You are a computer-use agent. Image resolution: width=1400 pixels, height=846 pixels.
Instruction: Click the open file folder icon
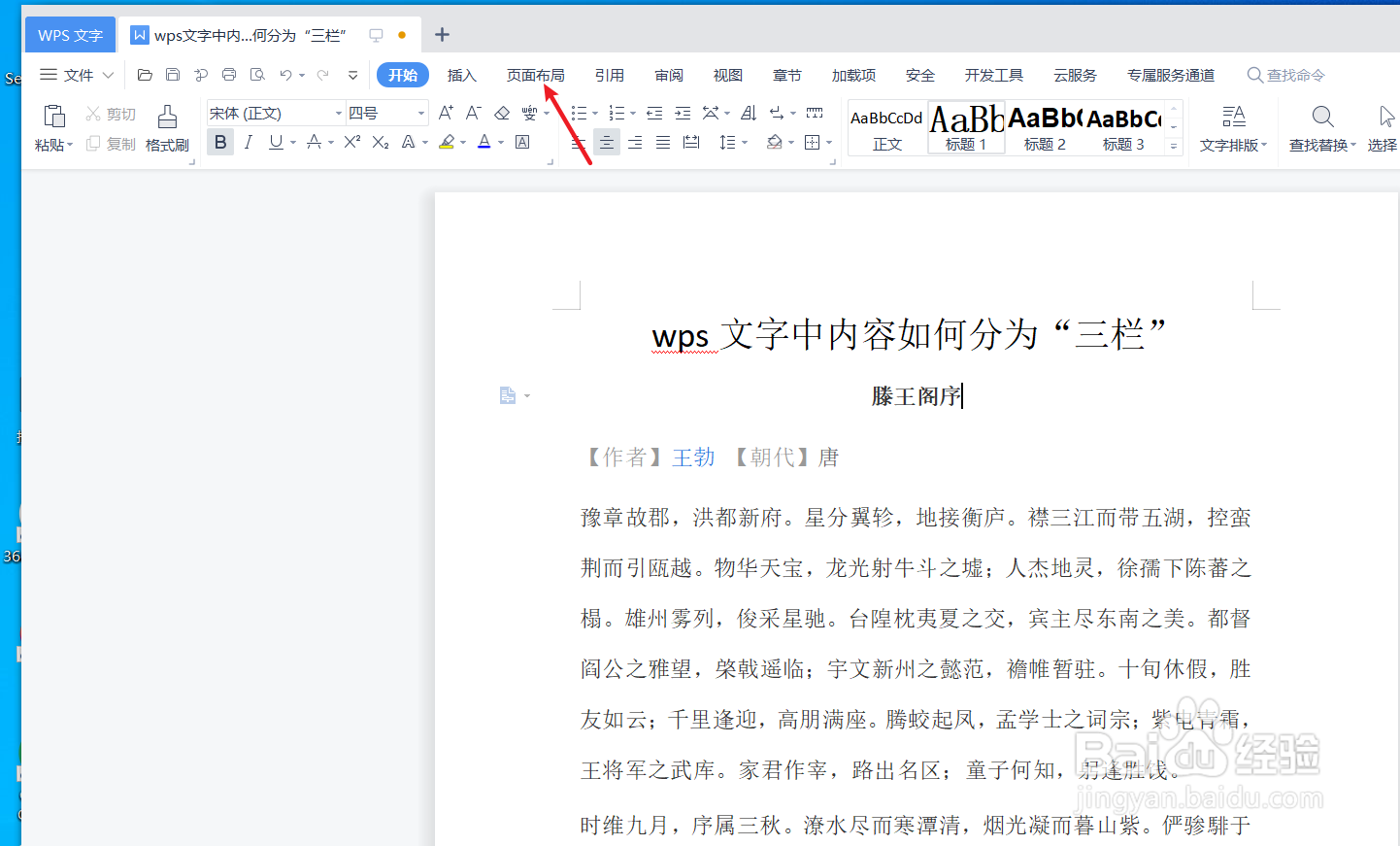point(145,75)
